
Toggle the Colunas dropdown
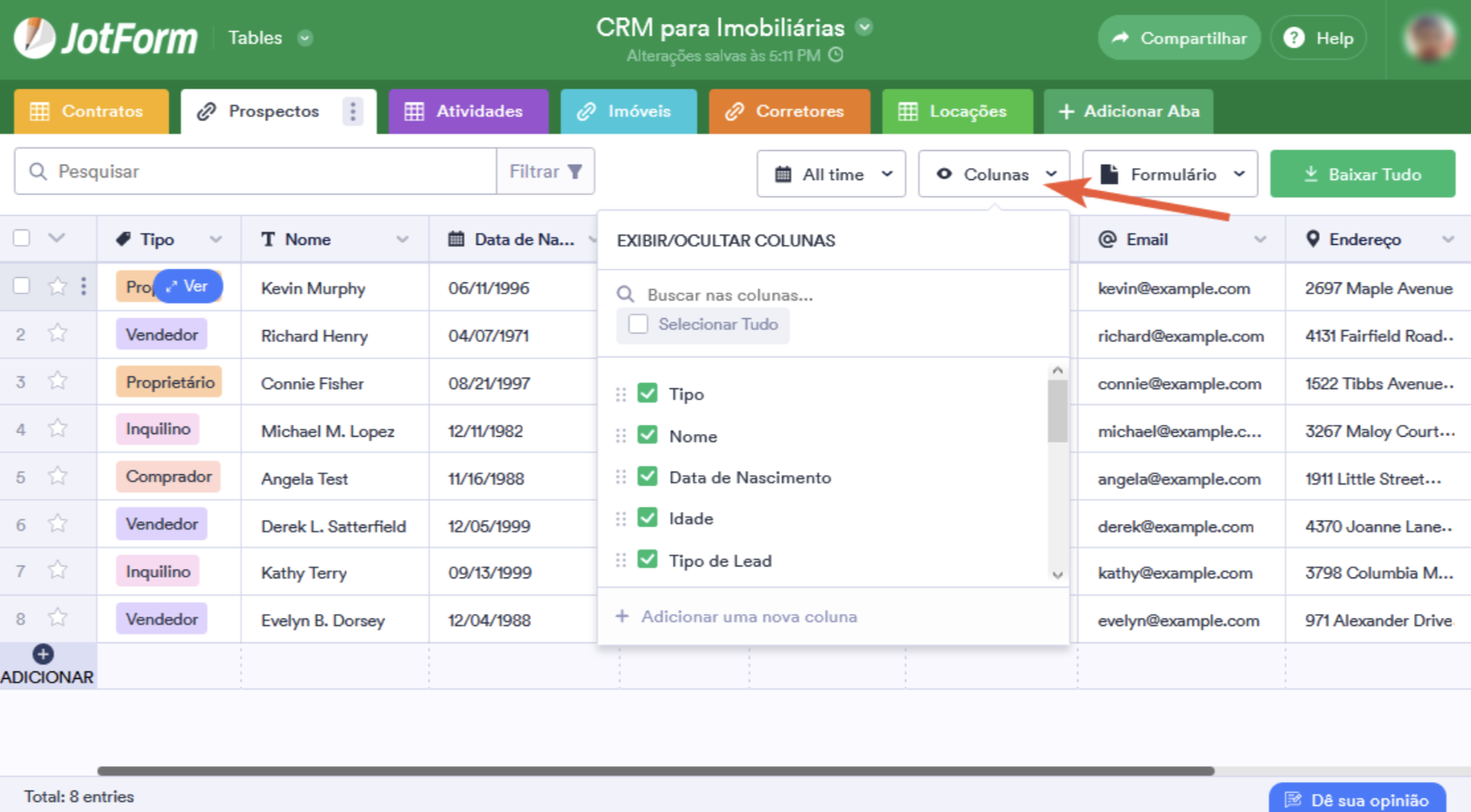point(993,174)
